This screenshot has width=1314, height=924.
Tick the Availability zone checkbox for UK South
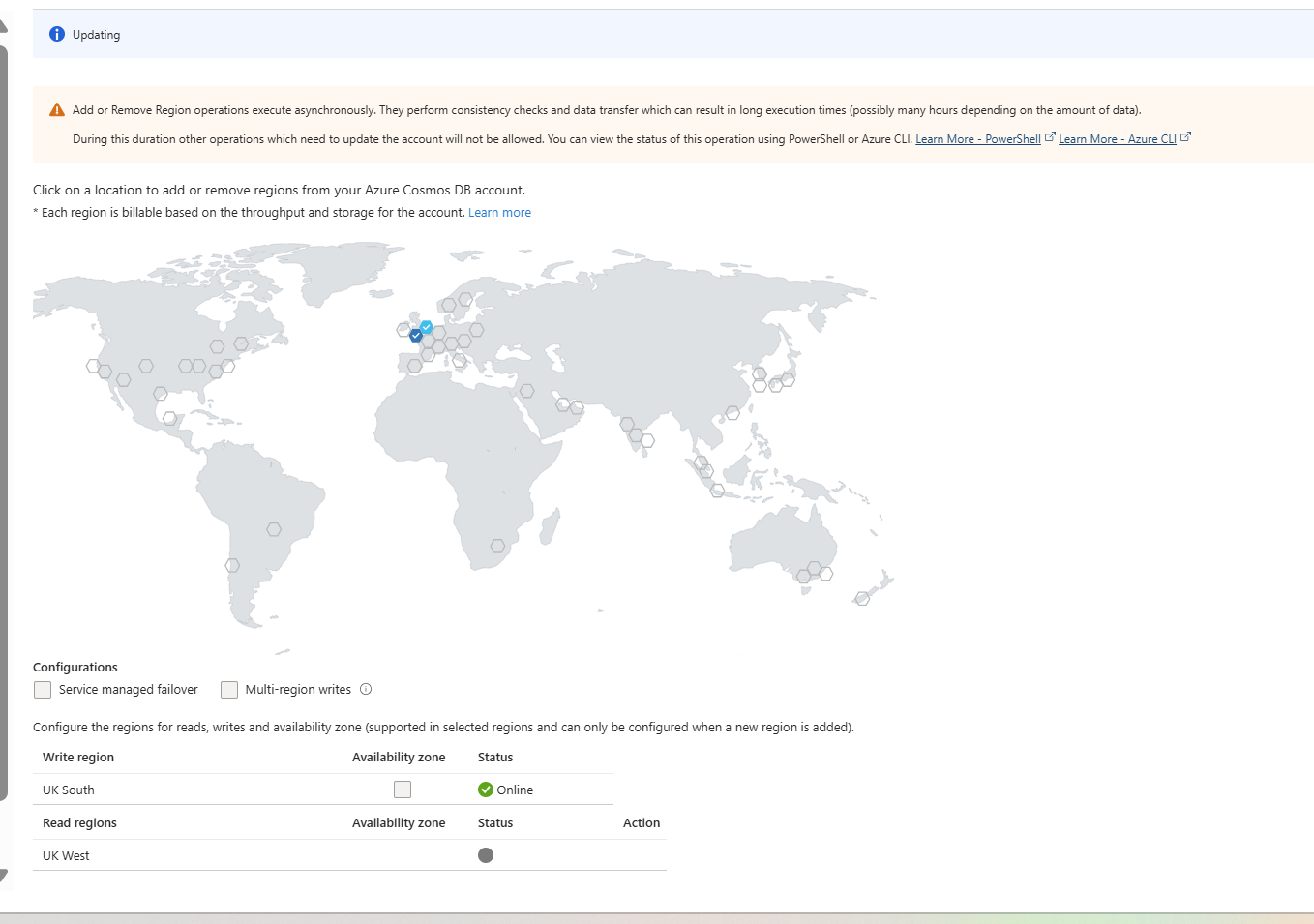pyautogui.click(x=403, y=790)
